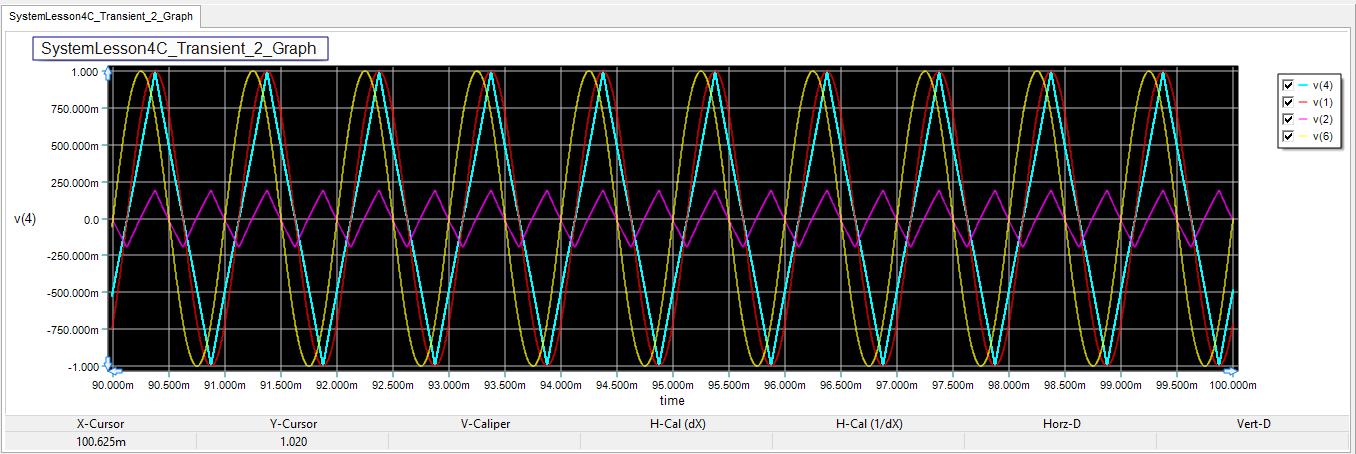Viewport: 1356px width, 454px height.
Task: Click the cyan v(4) legend color line
Action: pos(1302,85)
